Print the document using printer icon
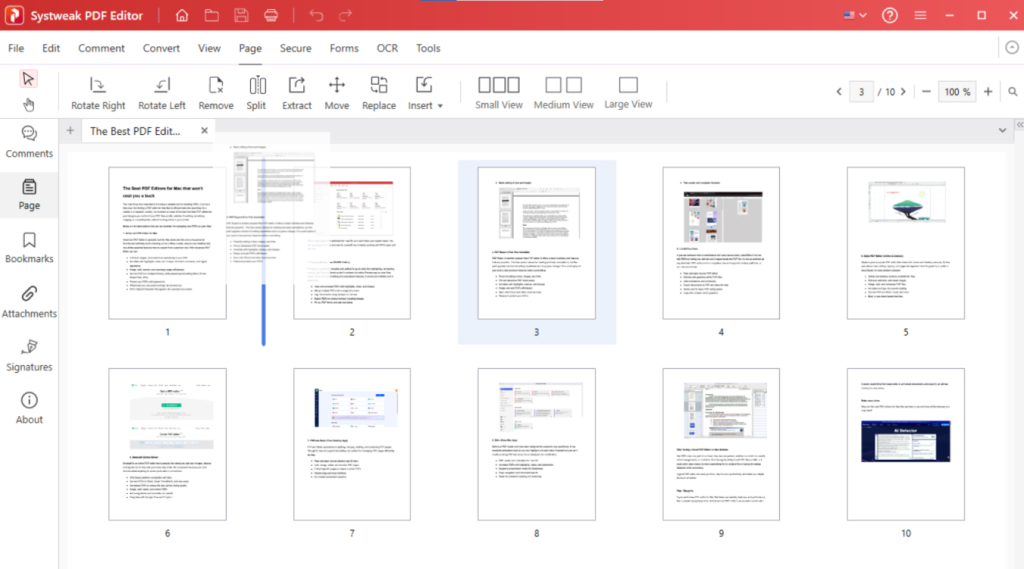The image size is (1024, 569). 271,15
